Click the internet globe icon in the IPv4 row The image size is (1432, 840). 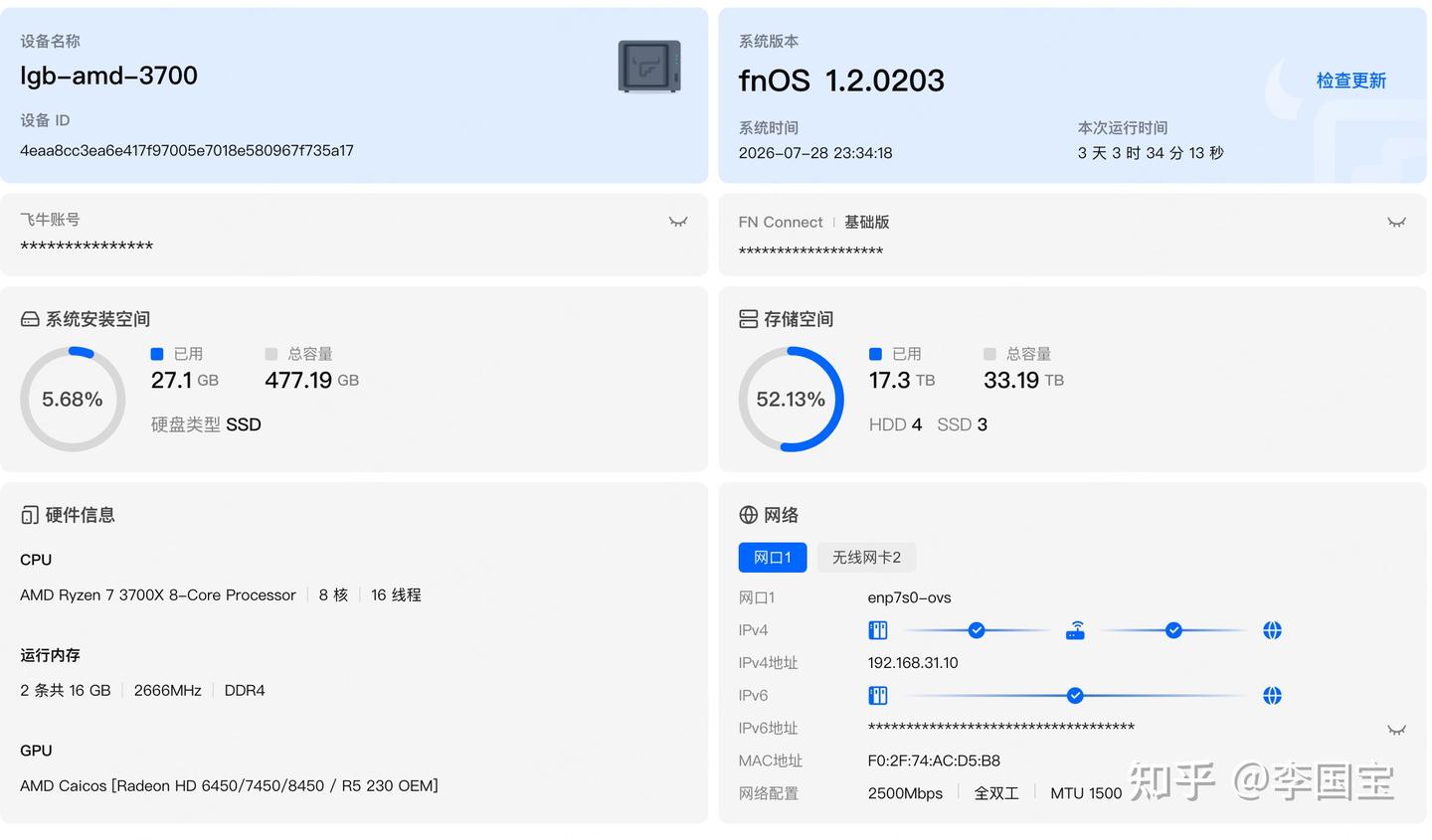tap(1272, 630)
